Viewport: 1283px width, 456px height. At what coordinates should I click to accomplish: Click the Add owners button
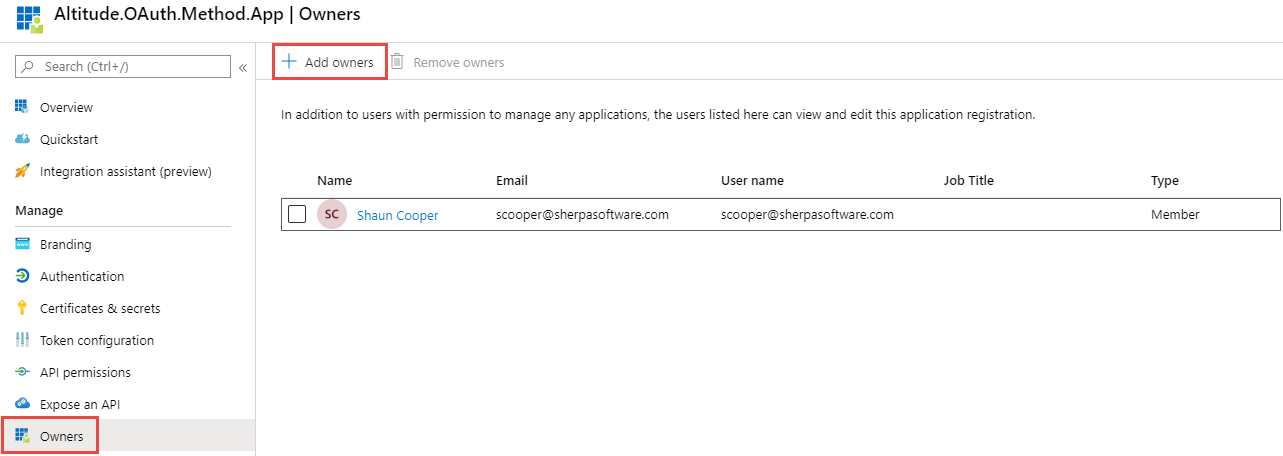[x=329, y=62]
